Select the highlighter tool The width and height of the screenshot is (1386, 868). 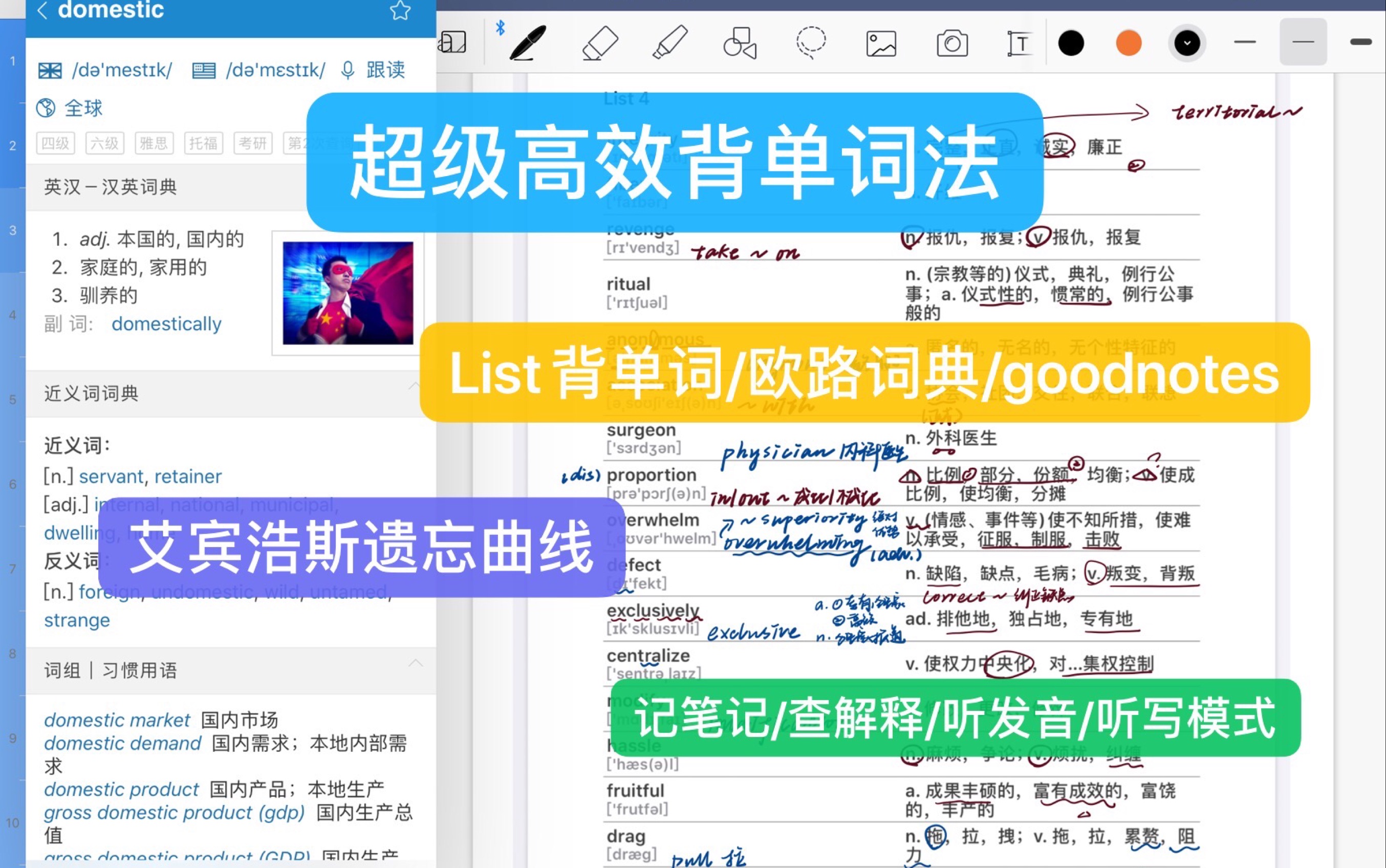click(x=670, y=42)
